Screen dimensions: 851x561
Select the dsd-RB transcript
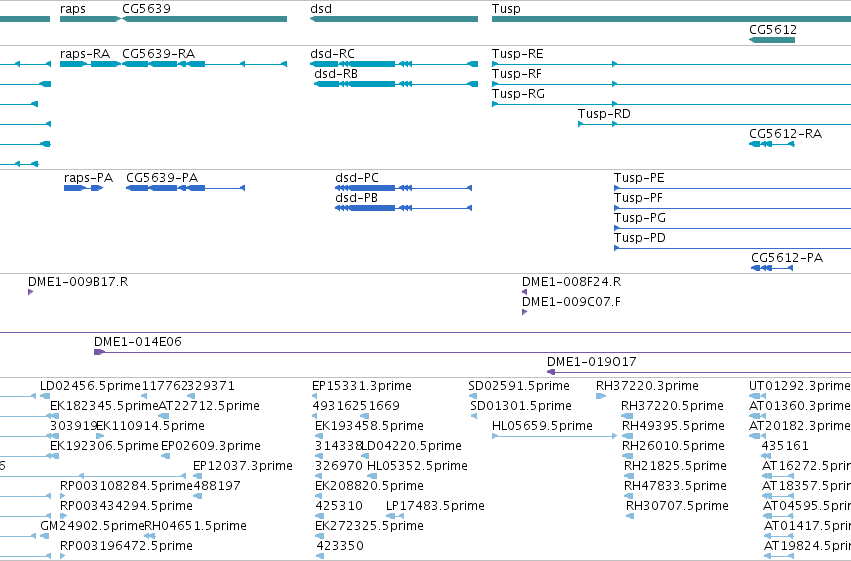pyautogui.click(x=396, y=84)
